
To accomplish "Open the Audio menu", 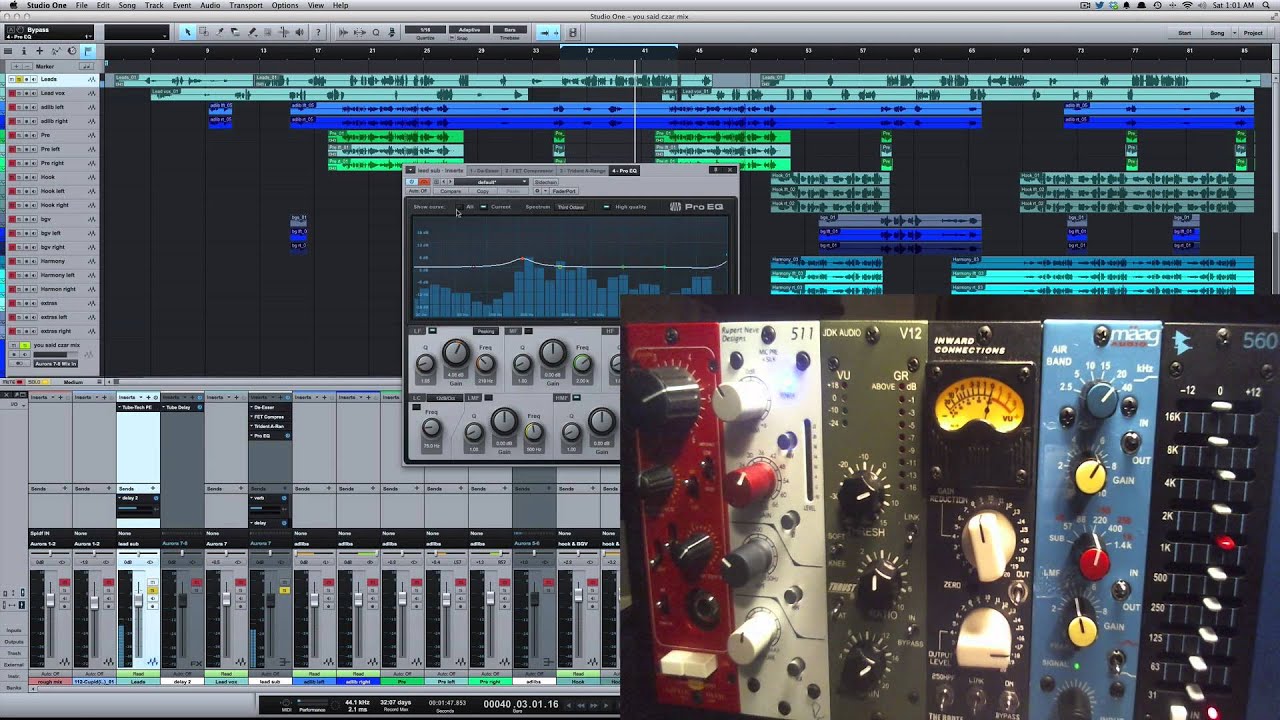I will [x=210, y=5].
